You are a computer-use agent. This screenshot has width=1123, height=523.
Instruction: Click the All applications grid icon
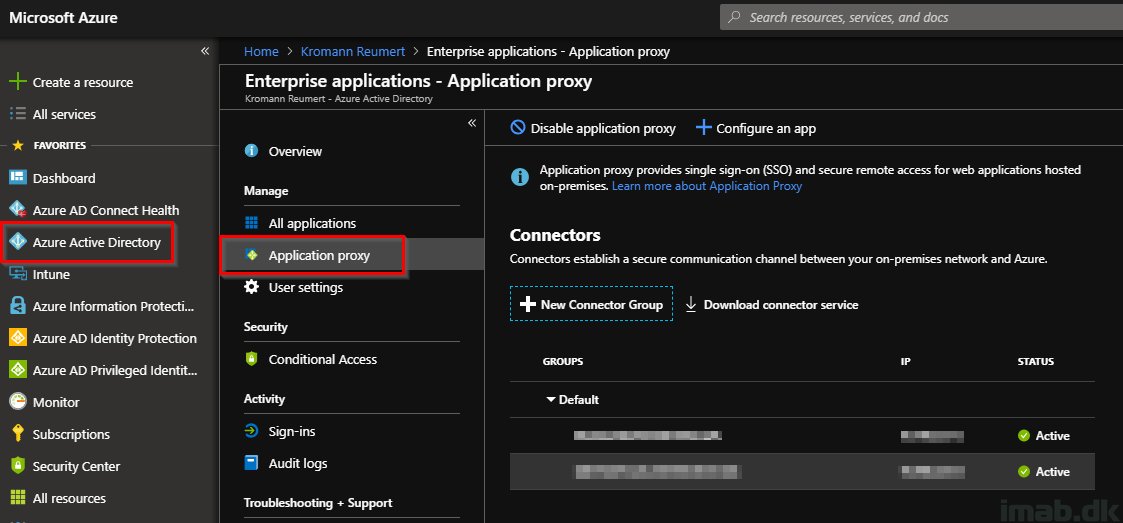pyautogui.click(x=251, y=223)
